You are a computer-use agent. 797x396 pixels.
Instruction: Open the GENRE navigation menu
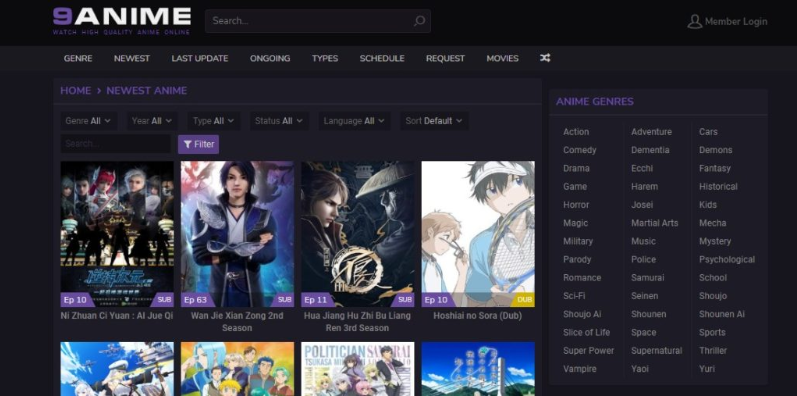(x=78, y=58)
